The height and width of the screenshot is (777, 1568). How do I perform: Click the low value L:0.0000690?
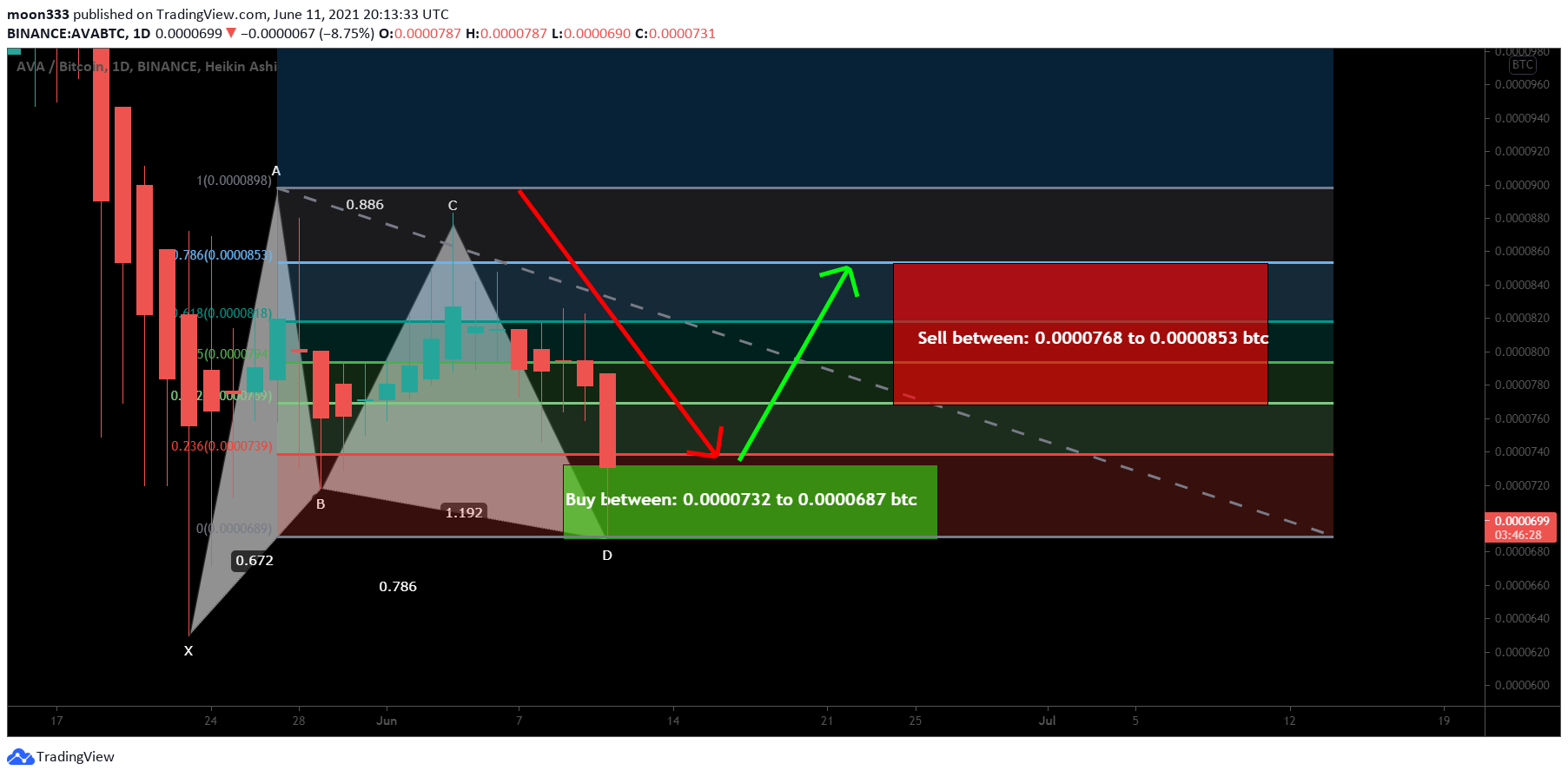click(x=591, y=33)
